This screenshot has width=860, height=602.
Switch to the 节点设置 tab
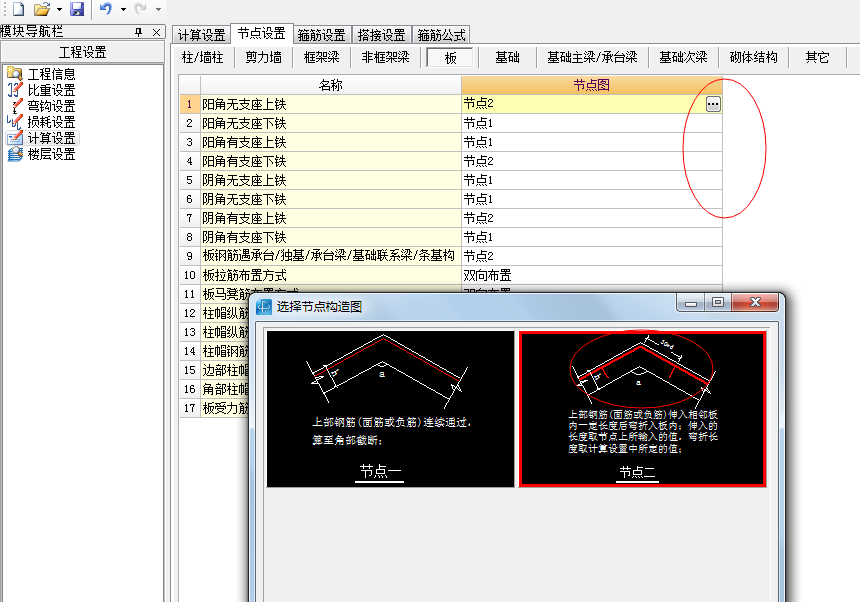pos(262,33)
